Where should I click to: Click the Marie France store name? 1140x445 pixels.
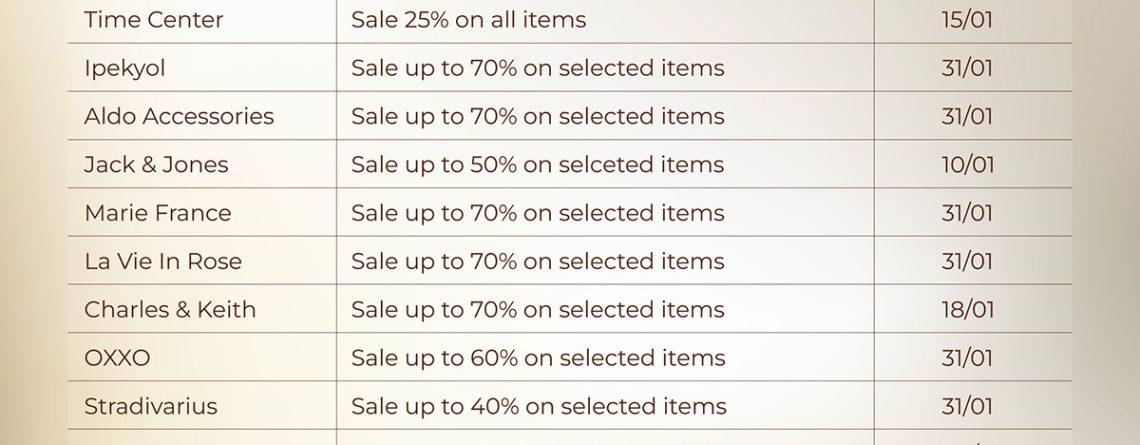tap(158, 213)
